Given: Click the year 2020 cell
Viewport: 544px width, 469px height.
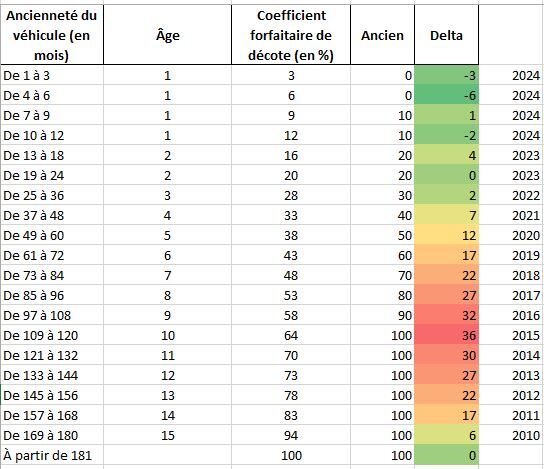Looking at the screenshot, I should click(x=511, y=235).
